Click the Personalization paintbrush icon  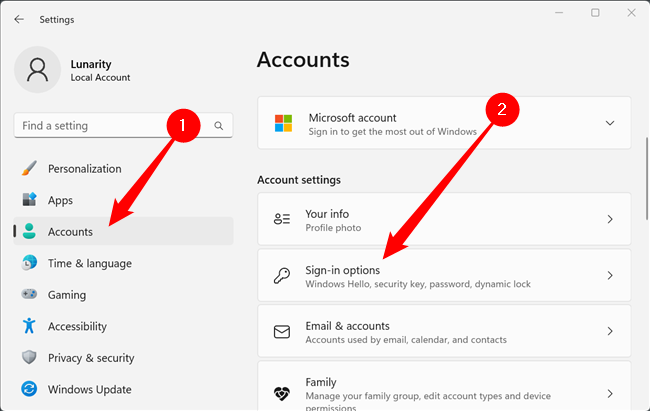[x=29, y=169]
